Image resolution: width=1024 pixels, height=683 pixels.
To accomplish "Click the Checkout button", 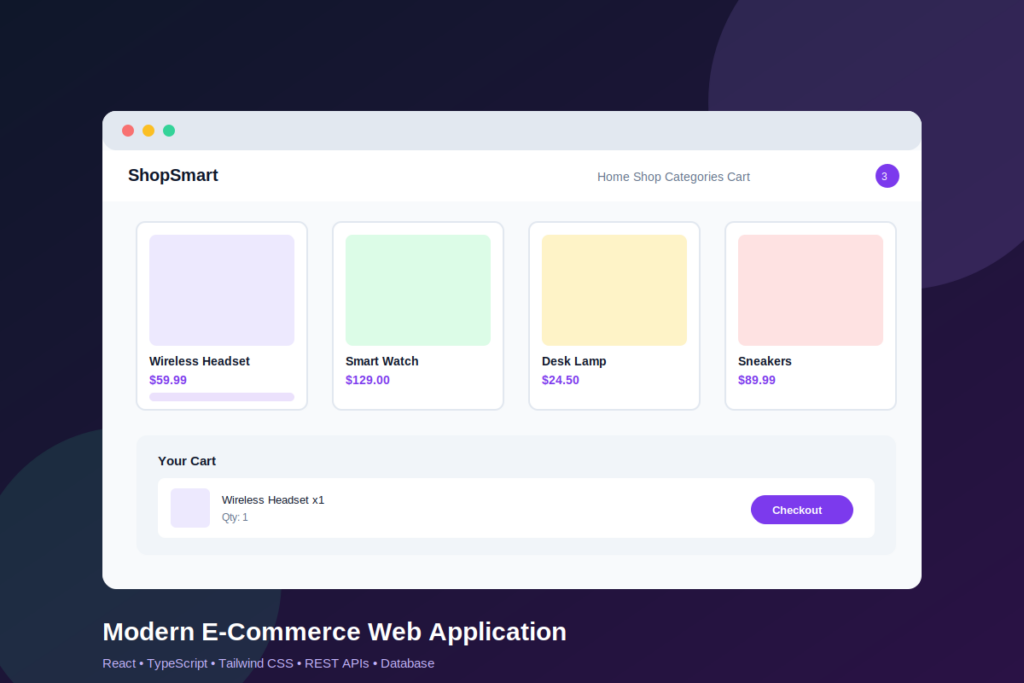I will tap(802, 509).
